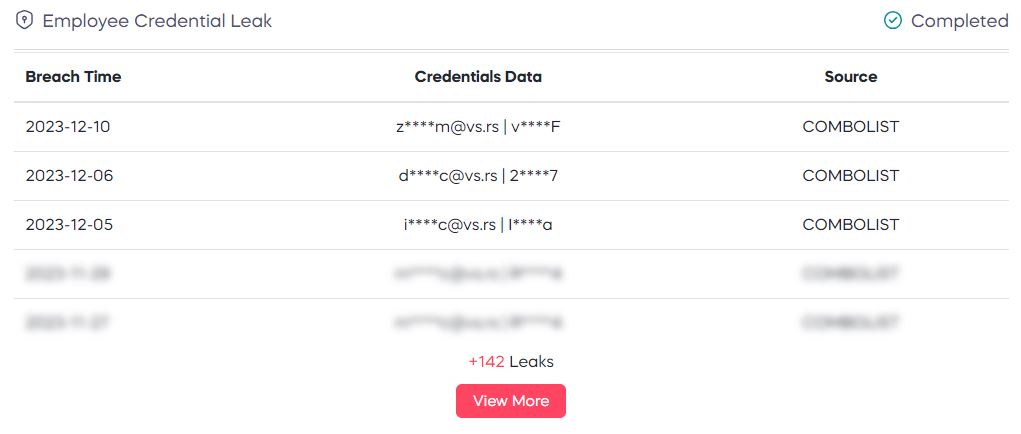
Task: Click the last blurred breach date row
Action: coord(67,322)
